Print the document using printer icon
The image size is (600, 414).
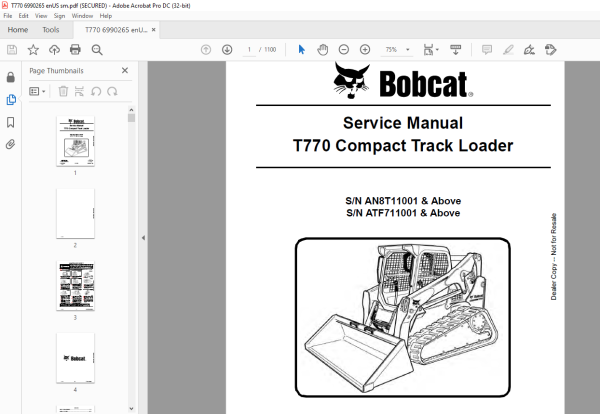(75, 50)
